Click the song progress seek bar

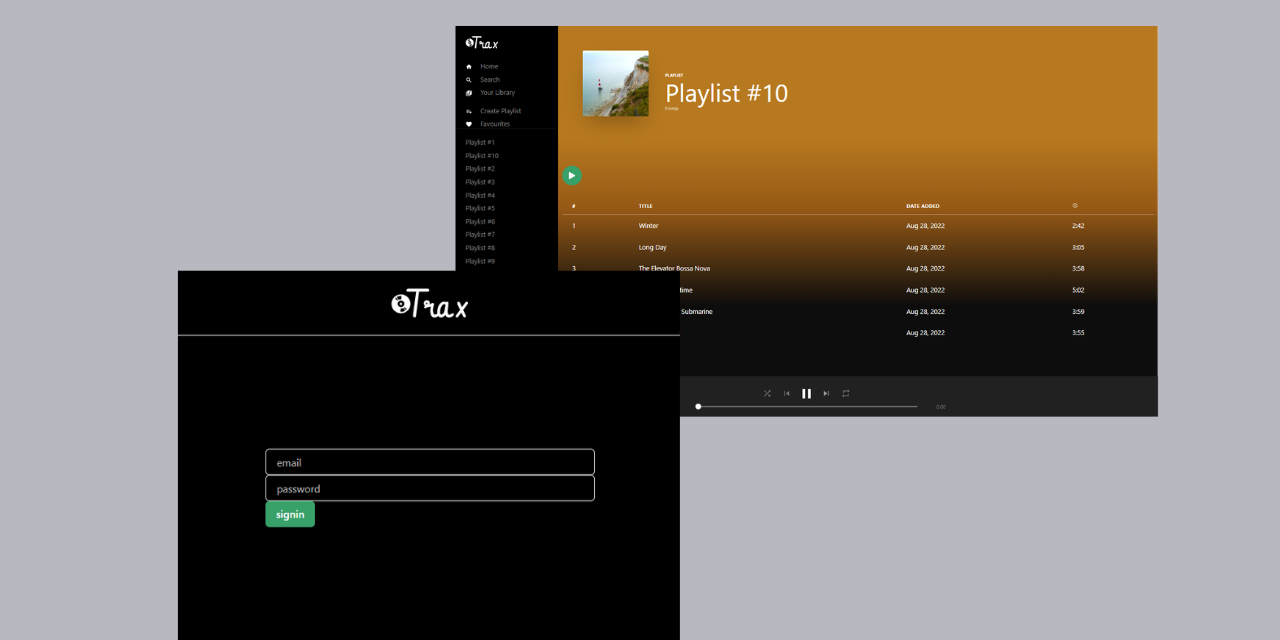tap(807, 407)
